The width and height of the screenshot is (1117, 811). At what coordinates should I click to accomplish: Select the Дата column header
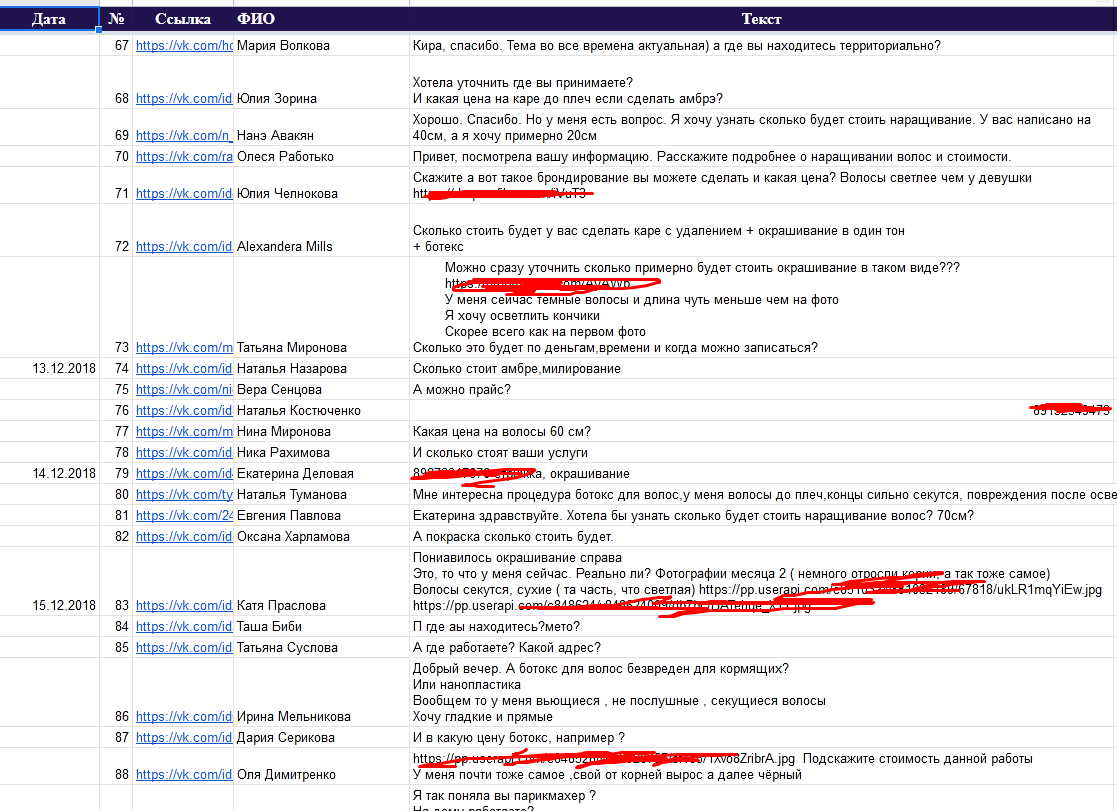[x=49, y=19]
